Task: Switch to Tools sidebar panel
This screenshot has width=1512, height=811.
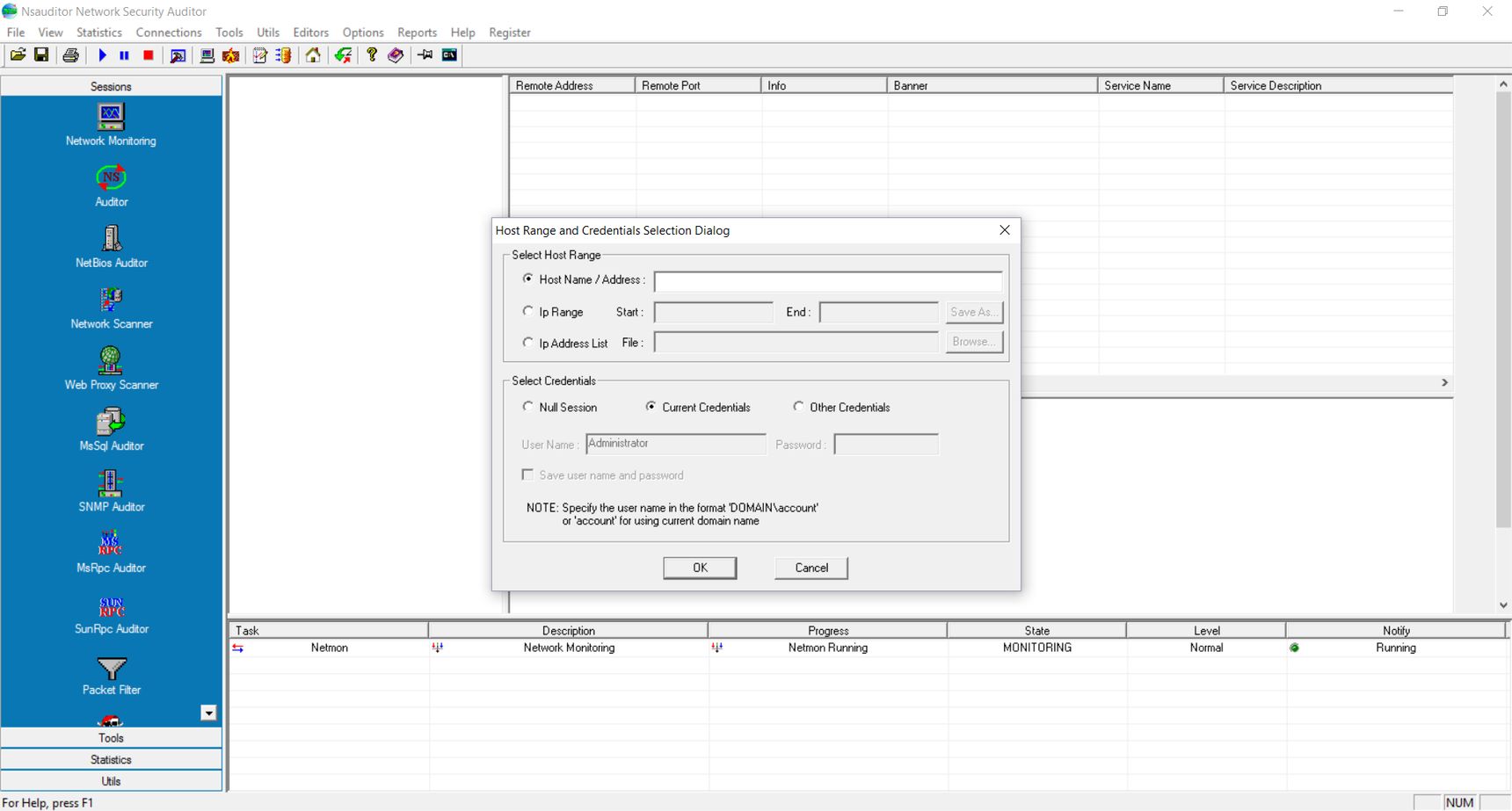Action: [x=111, y=738]
